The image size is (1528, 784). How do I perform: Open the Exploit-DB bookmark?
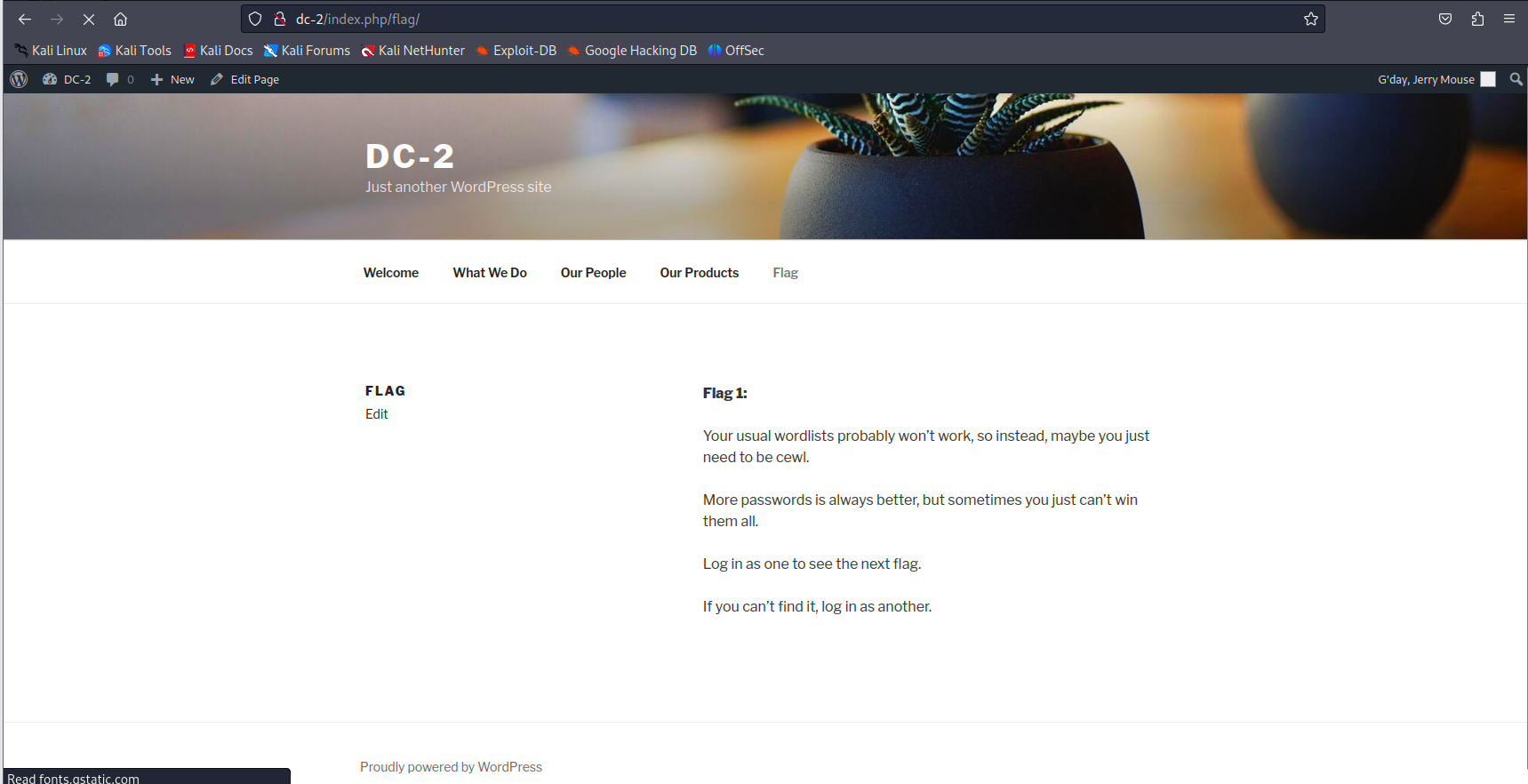click(x=516, y=51)
